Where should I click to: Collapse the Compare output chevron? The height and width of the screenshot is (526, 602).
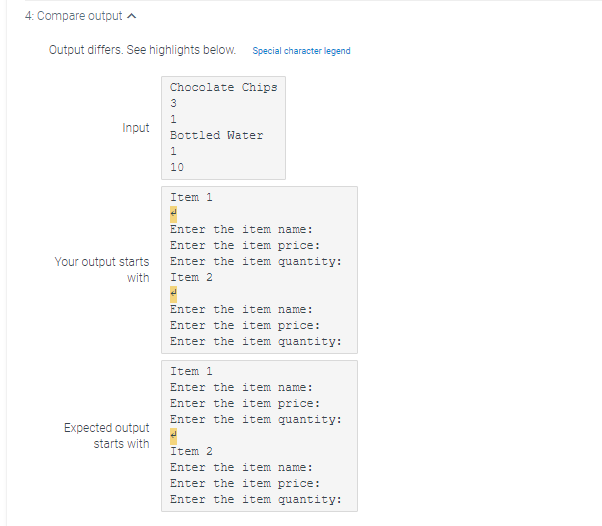click(131, 16)
